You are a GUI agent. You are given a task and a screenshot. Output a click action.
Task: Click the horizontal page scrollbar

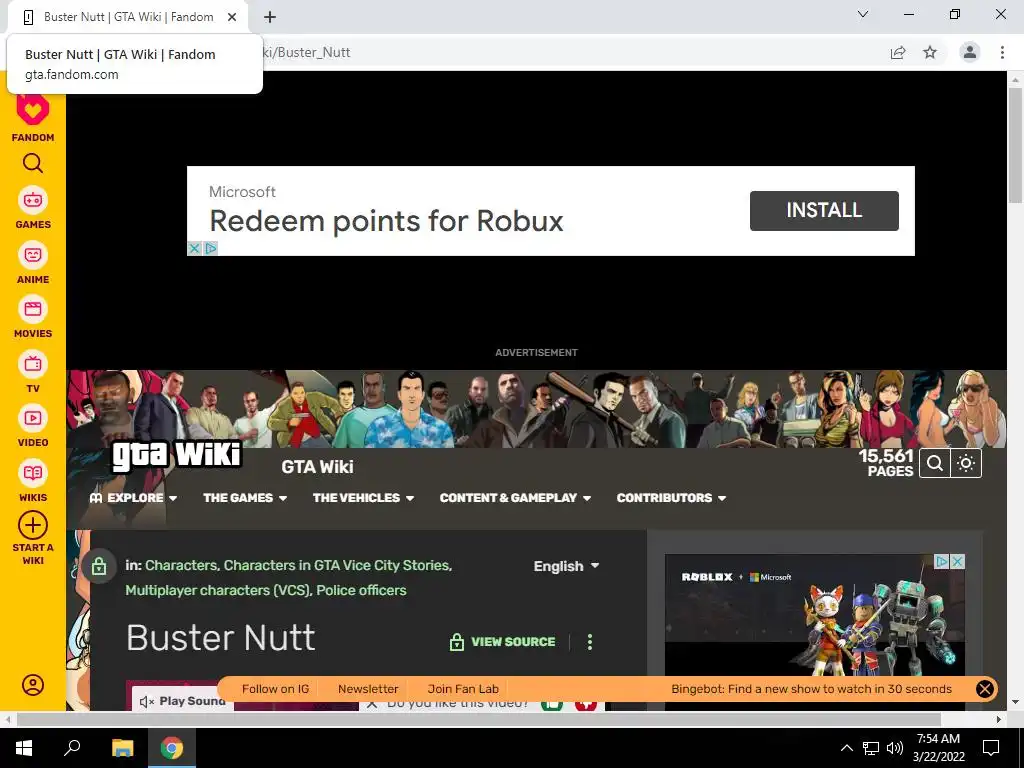[x=478, y=719]
